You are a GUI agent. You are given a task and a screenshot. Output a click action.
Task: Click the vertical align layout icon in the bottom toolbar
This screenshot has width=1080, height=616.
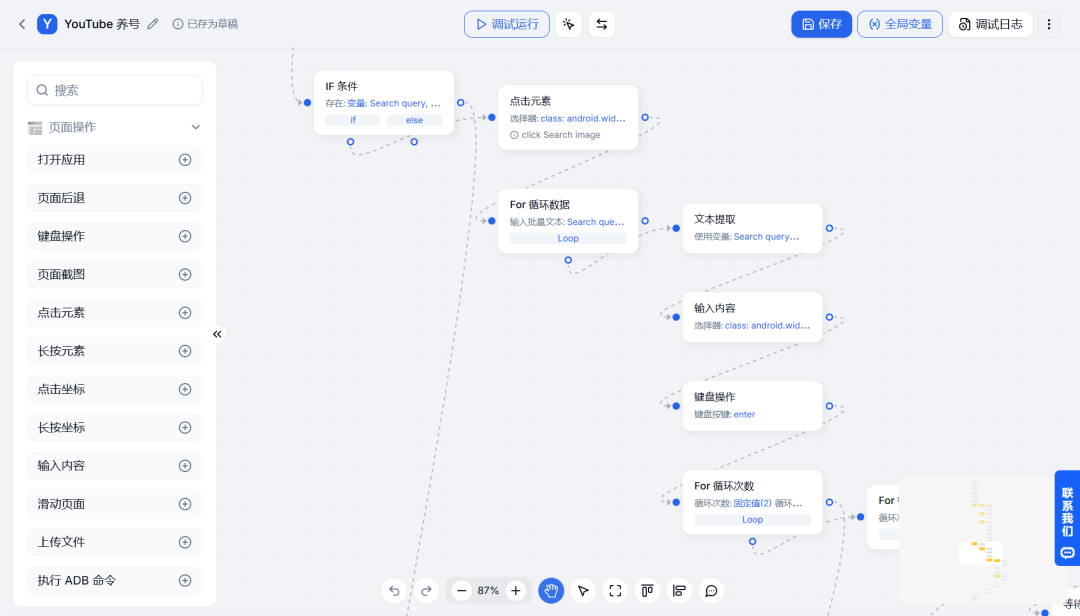(x=647, y=591)
